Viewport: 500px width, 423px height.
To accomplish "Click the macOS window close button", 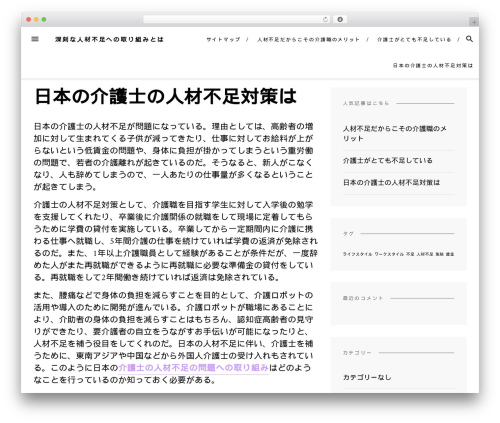I will [29, 20].
